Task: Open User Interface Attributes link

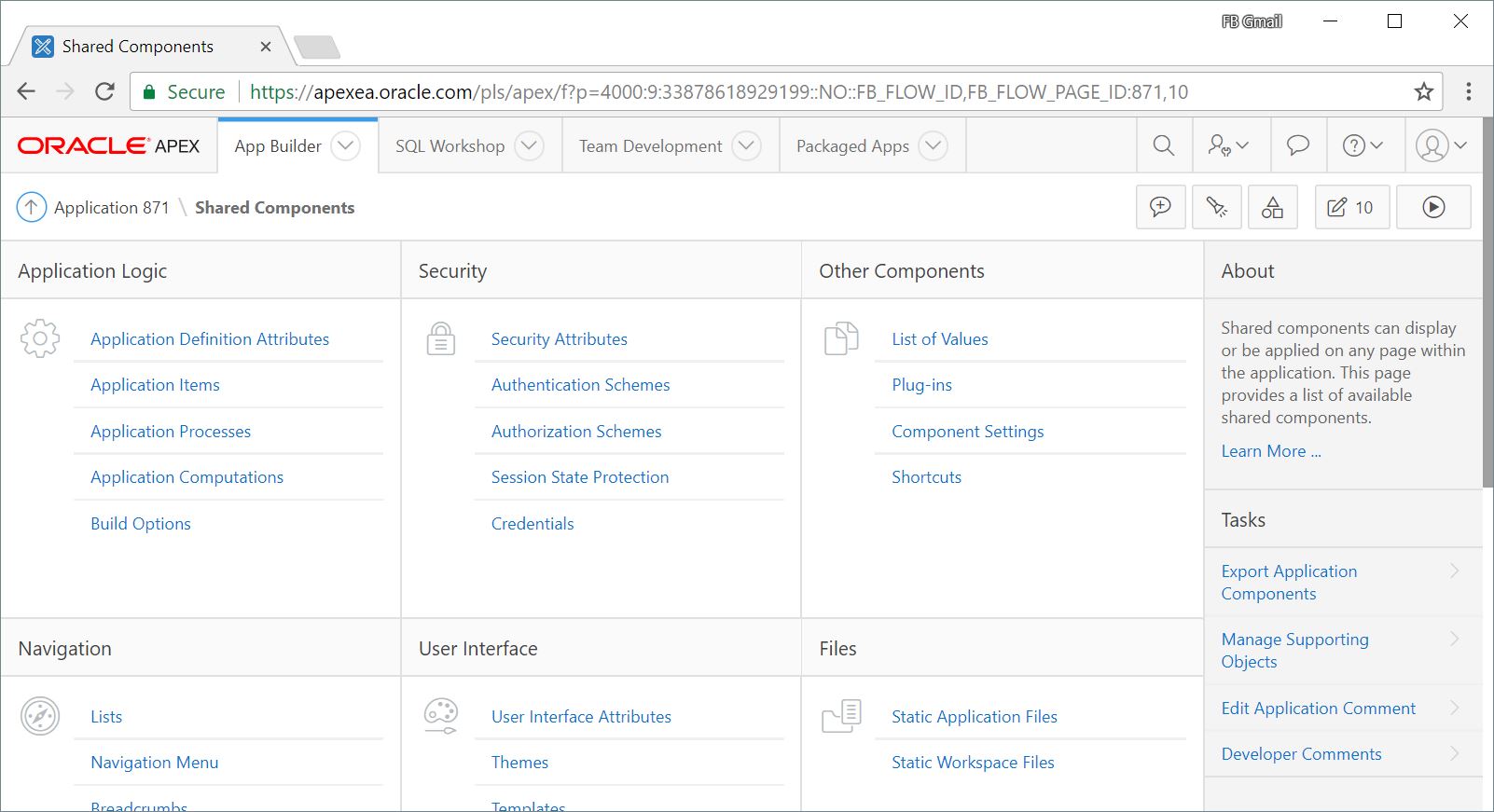Action: coord(581,717)
